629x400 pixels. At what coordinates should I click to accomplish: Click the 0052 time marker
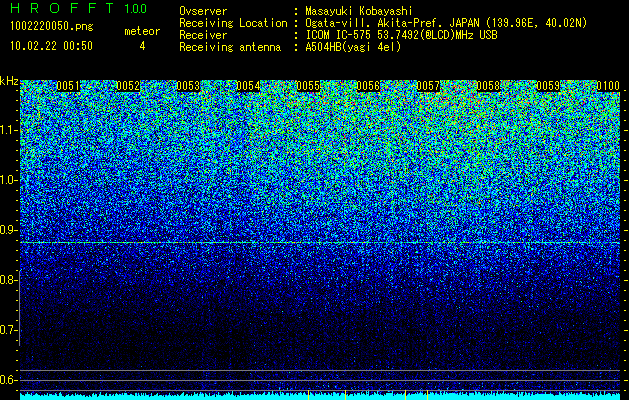coord(128,86)
